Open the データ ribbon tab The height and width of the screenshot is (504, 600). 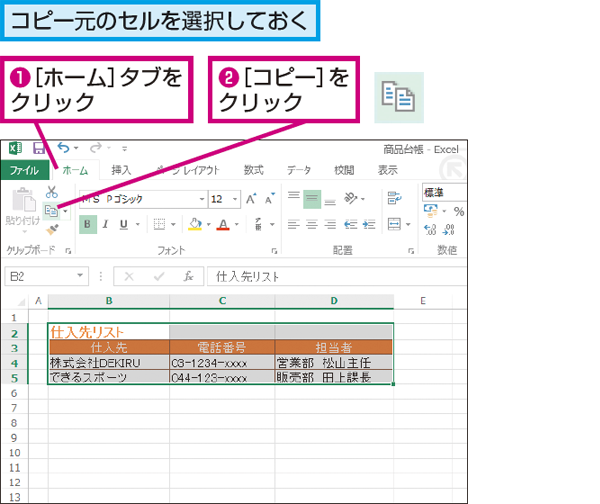(299, 170)
